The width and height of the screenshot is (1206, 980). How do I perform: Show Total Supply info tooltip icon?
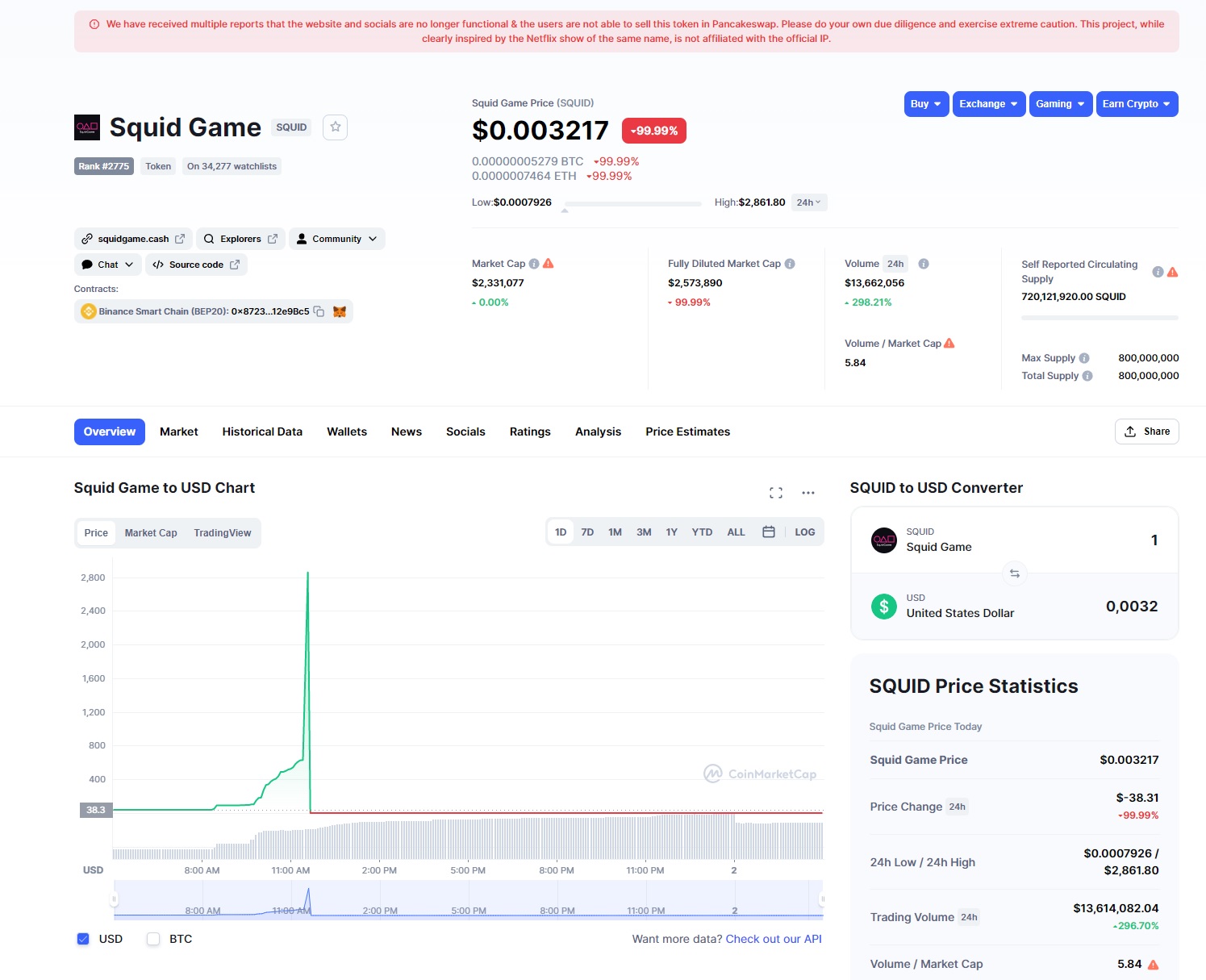(x=1087, y=376)
